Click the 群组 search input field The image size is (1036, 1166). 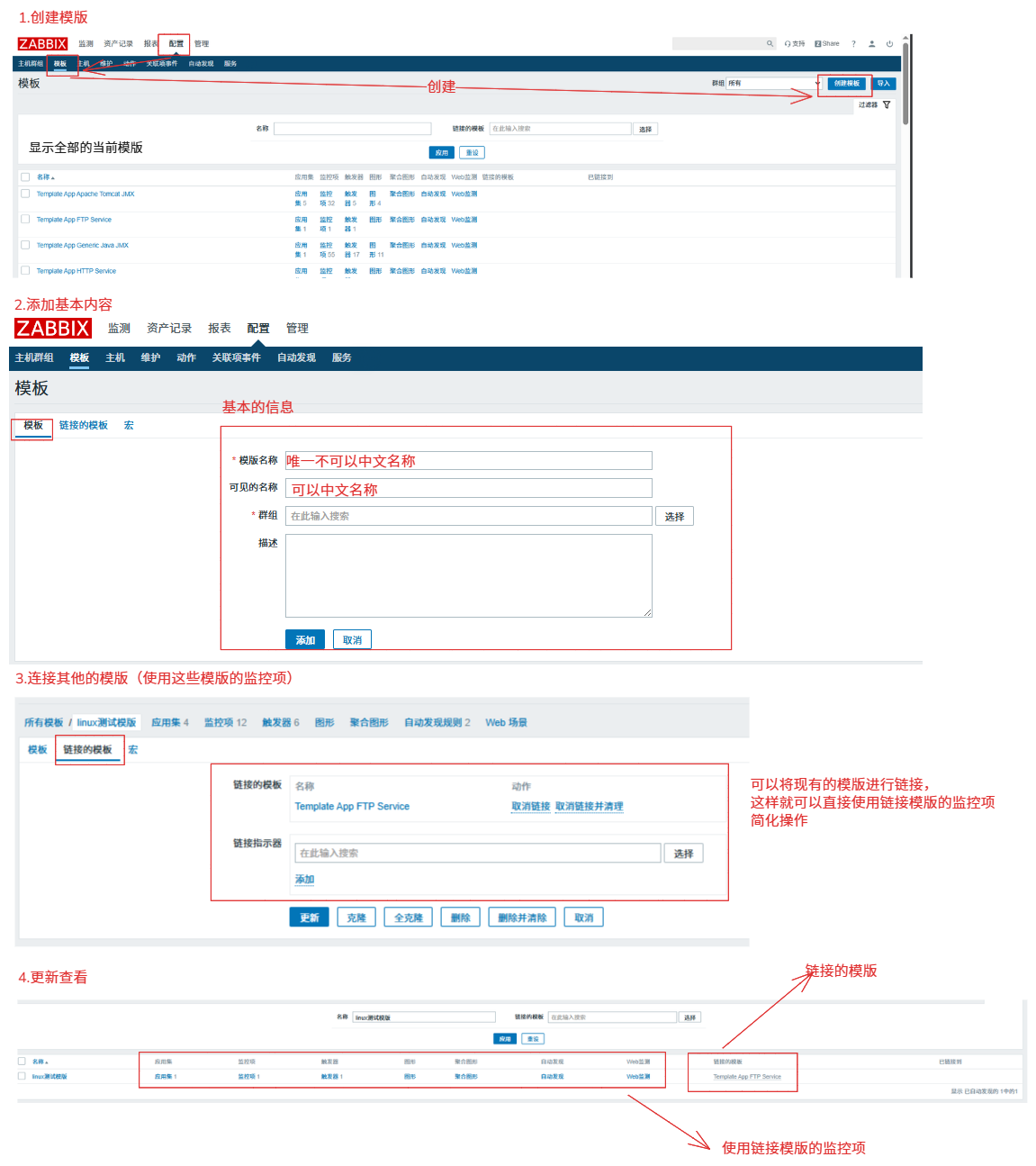tap(469, 516)
